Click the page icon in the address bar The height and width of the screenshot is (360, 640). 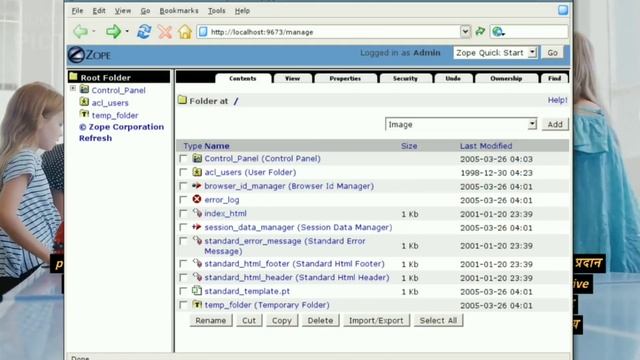203,31
